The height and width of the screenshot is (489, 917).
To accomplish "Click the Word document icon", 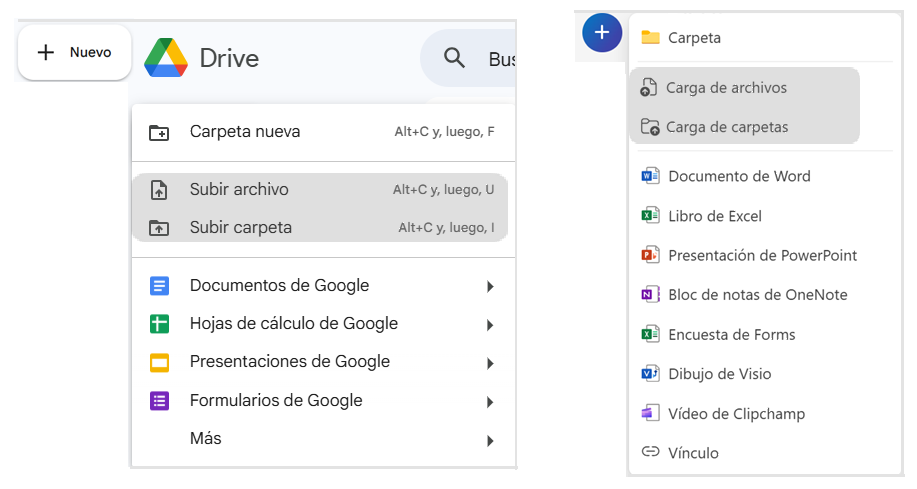I will pos(650,176).
